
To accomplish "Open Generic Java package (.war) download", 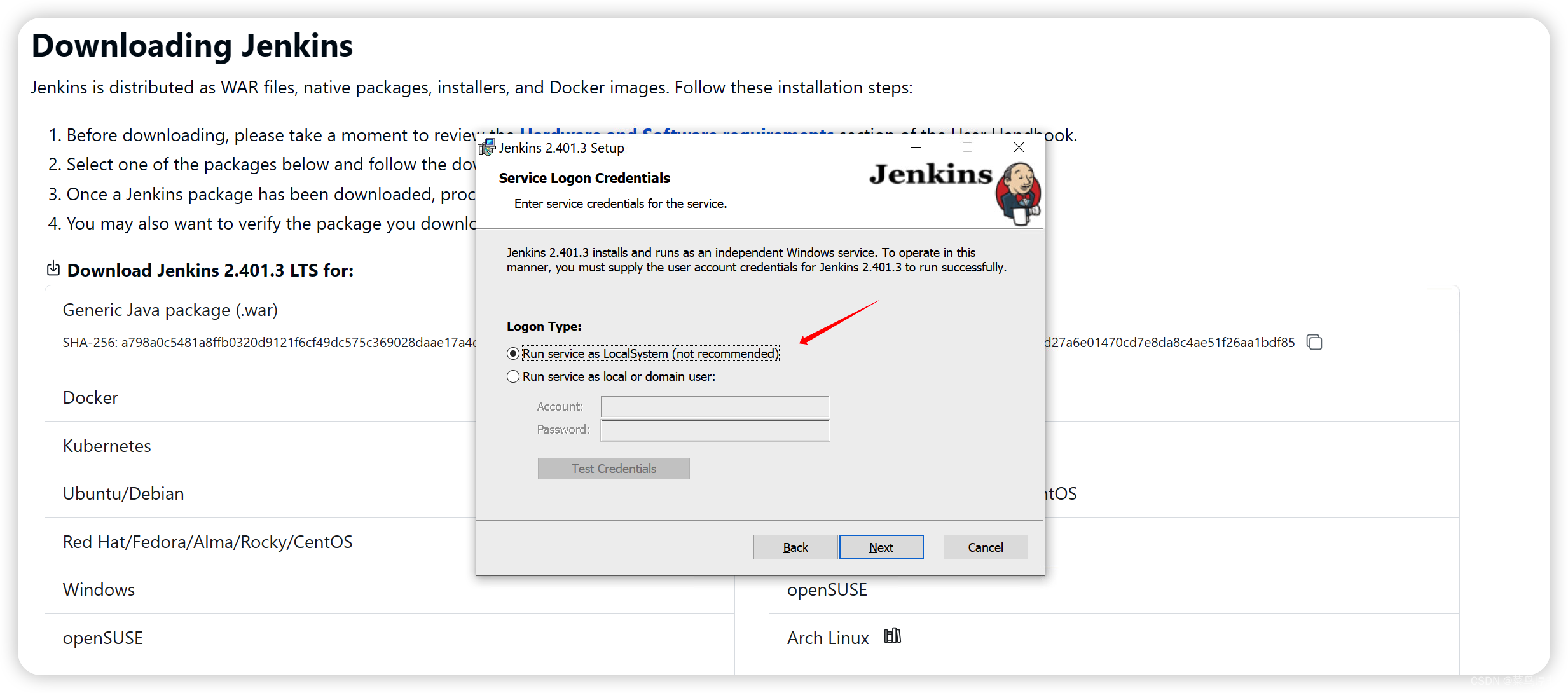I will [x=170, y=310].
